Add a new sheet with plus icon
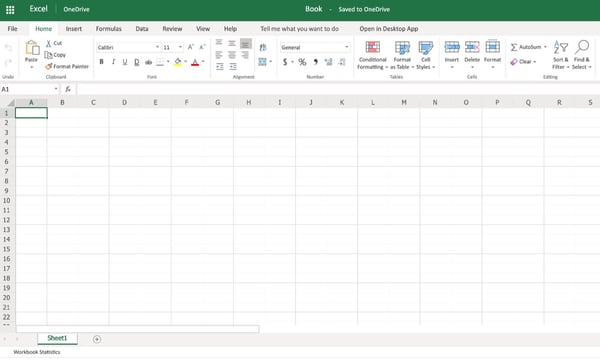 pyautogui.click(x=97, y=339)
